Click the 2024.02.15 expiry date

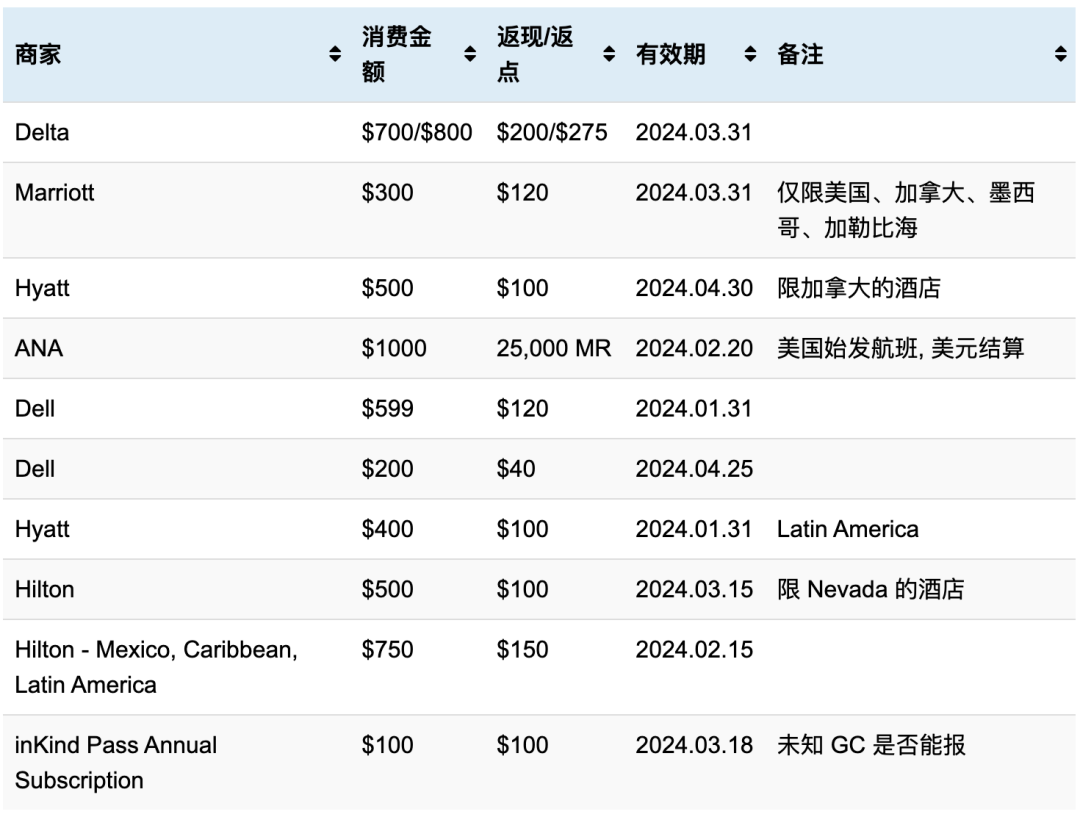(694, 650)
